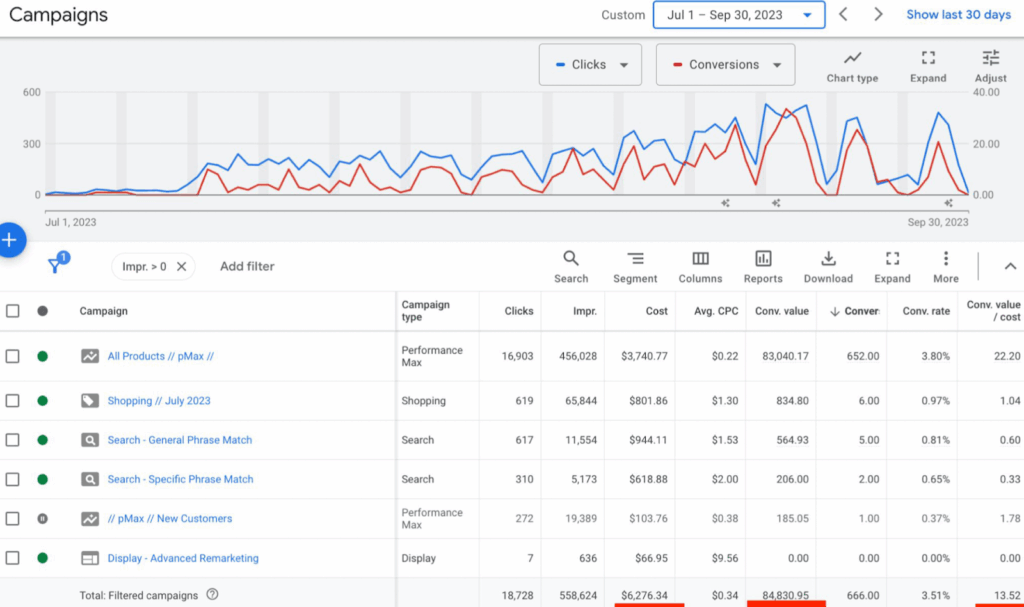This screenshot has height=607, width=1024.
Task: Click the Performance Max icon for All Products
Action: click(x=89, y=356)
